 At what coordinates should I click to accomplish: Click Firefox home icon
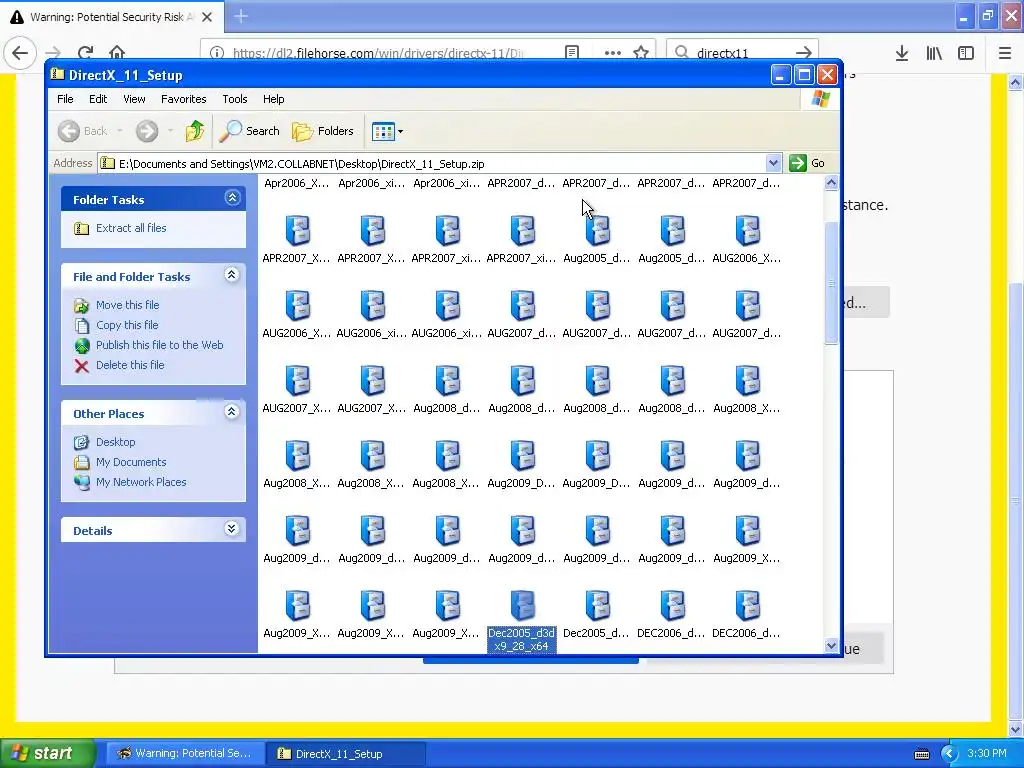click(117, 53)
